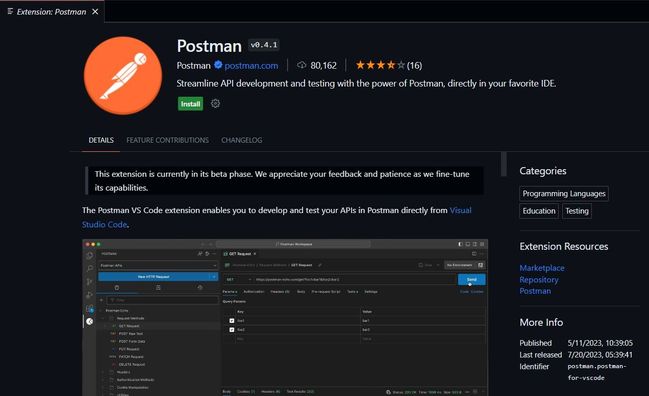Click the cloud download count icon
This screenshot has height=396, width=649.
tap(302, 65)
